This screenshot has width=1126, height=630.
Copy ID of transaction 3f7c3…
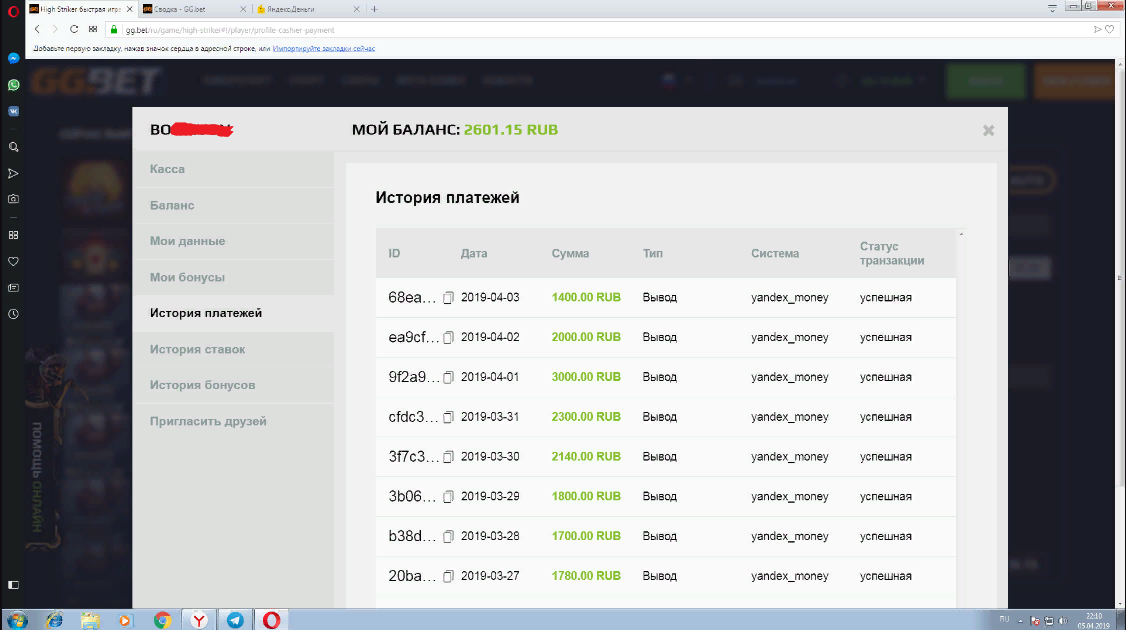click(448, 457)
